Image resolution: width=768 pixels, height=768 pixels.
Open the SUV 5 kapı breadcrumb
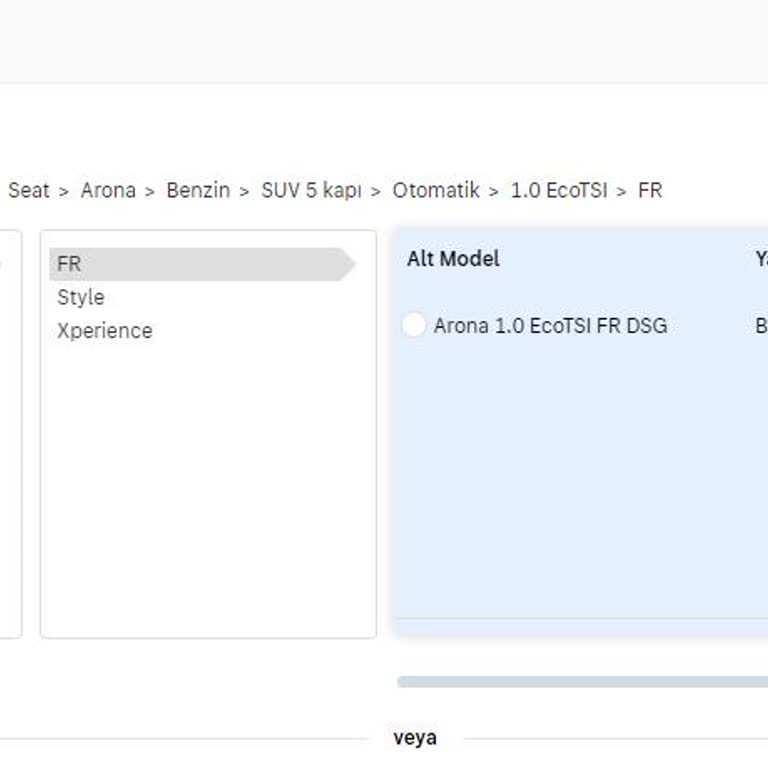(311, 190)
